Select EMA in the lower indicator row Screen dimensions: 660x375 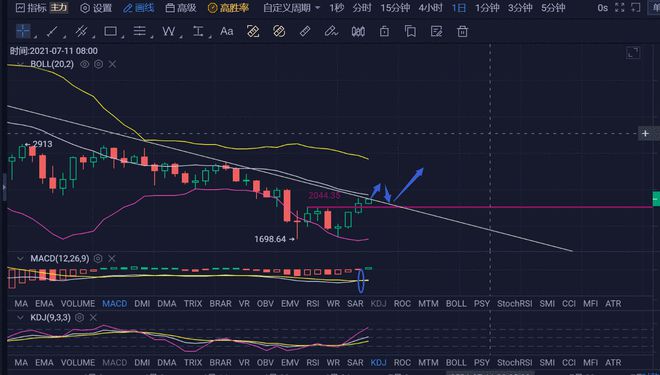pyautogui.click(x=44, y=362)
